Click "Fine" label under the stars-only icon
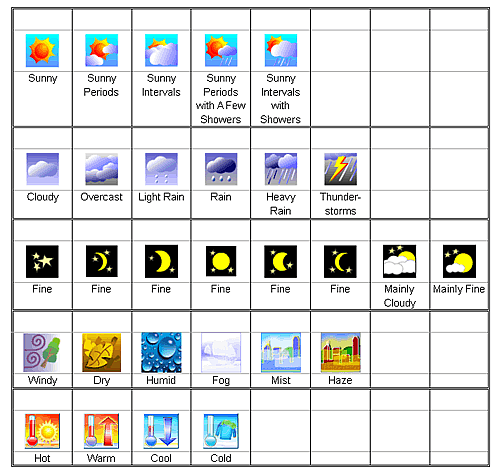The width and height of the screenshot is (500, 474). (x=42, y=289)
